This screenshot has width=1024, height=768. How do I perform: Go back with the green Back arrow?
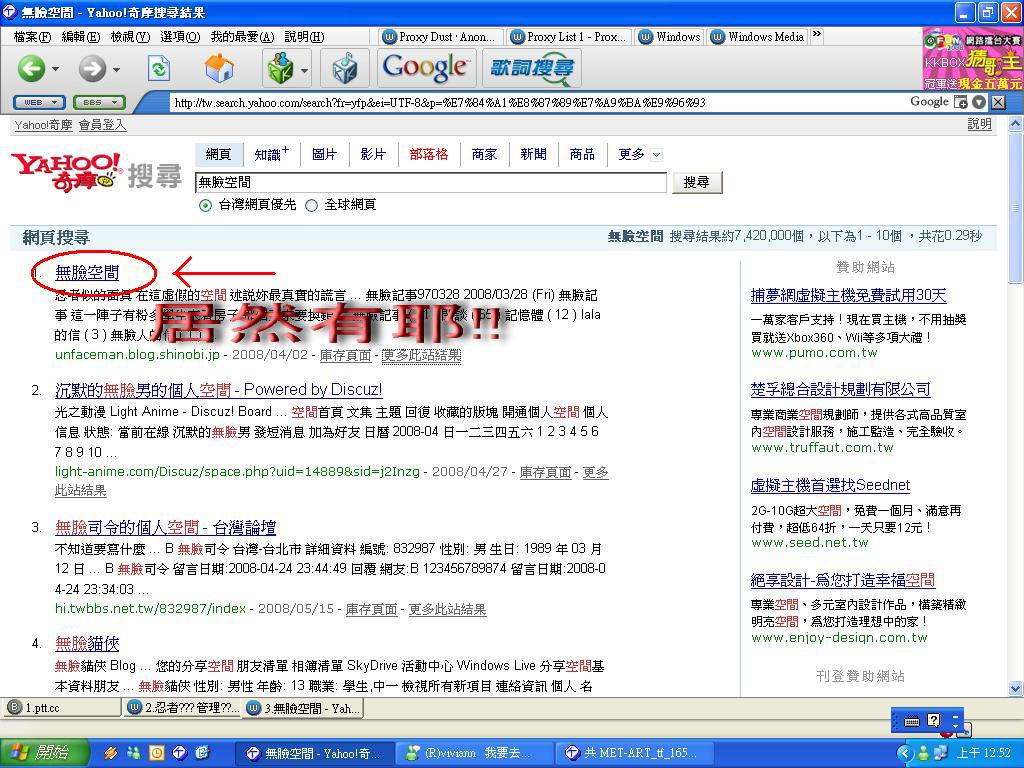click(30, 68)
